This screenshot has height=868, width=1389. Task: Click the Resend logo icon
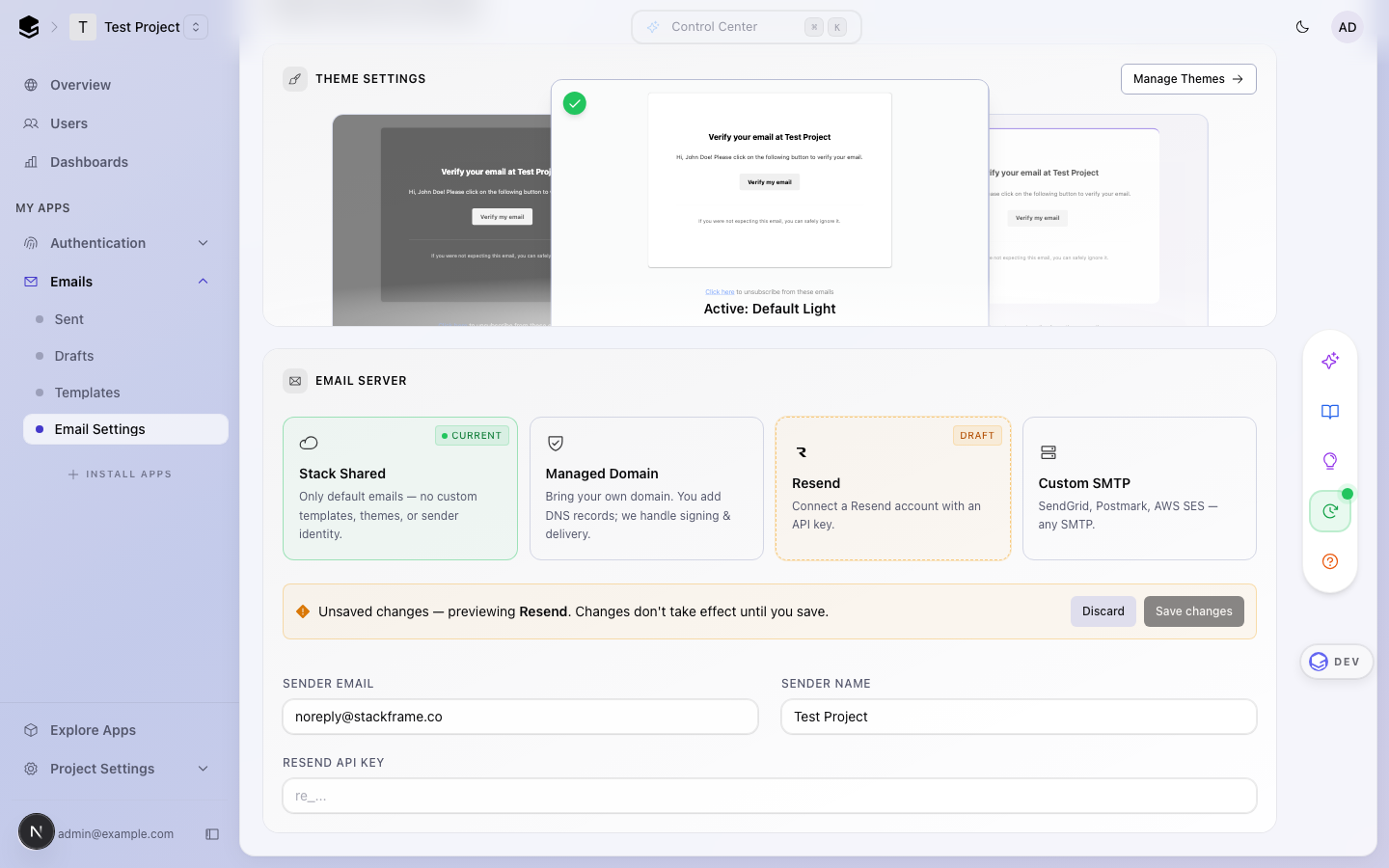(x=802, y=452)
